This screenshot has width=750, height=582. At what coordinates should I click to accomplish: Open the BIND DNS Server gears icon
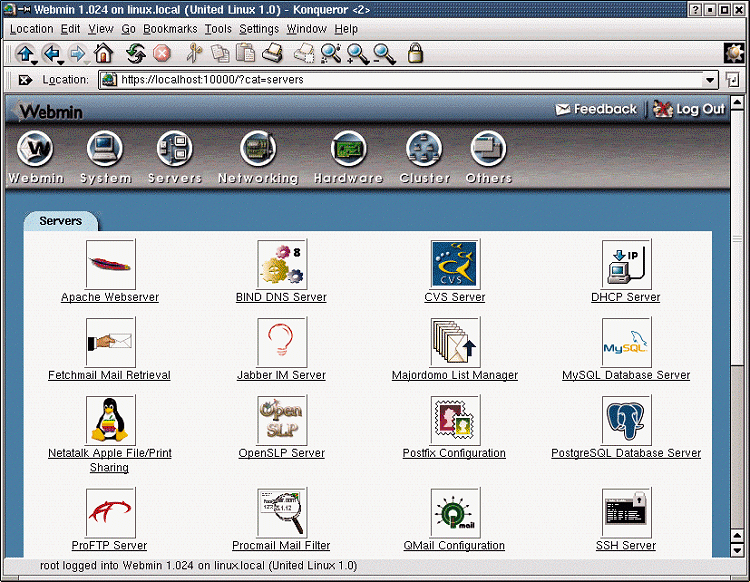(282, 264)
